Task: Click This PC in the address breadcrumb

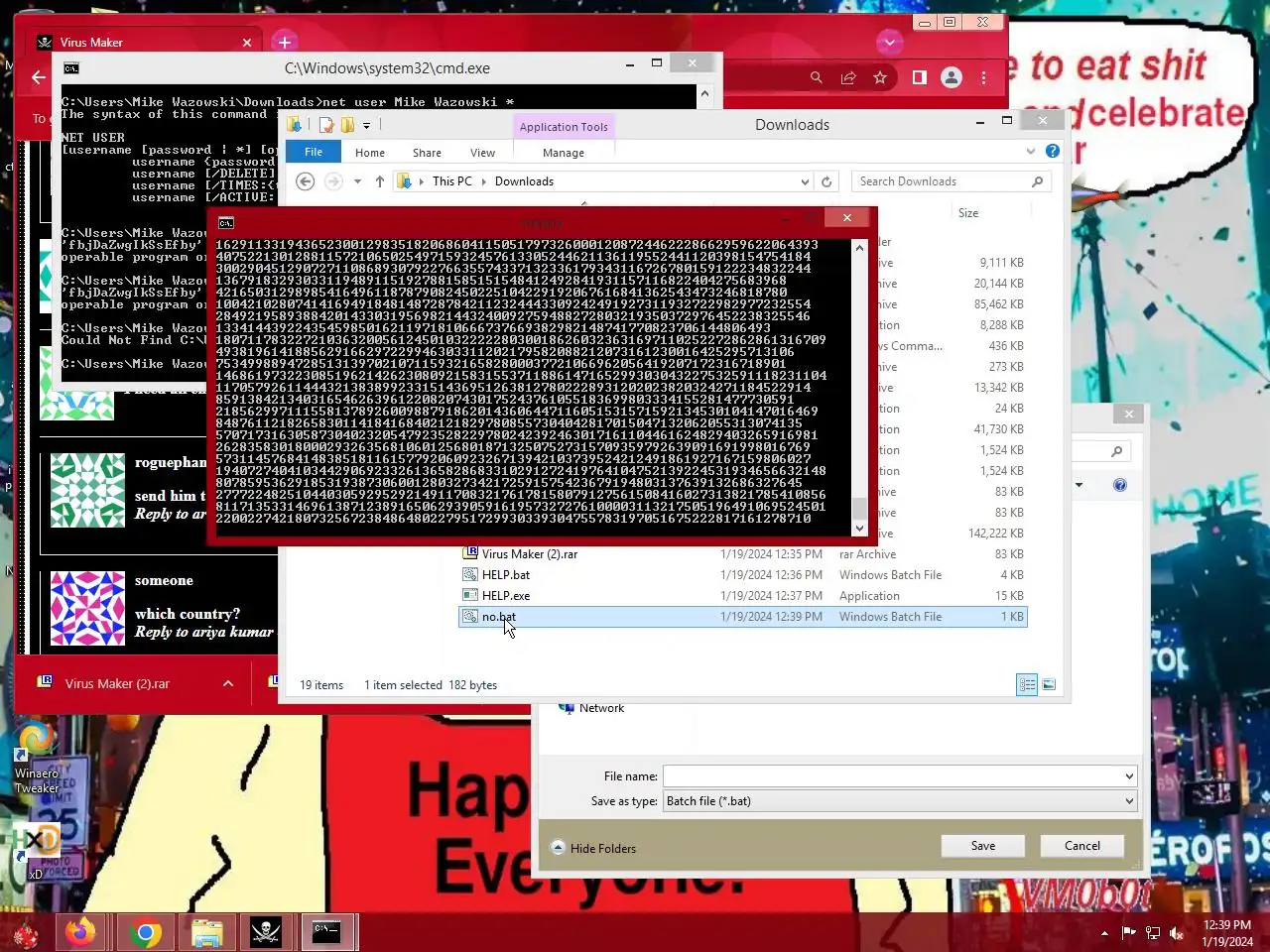Action: click(452, 181)
